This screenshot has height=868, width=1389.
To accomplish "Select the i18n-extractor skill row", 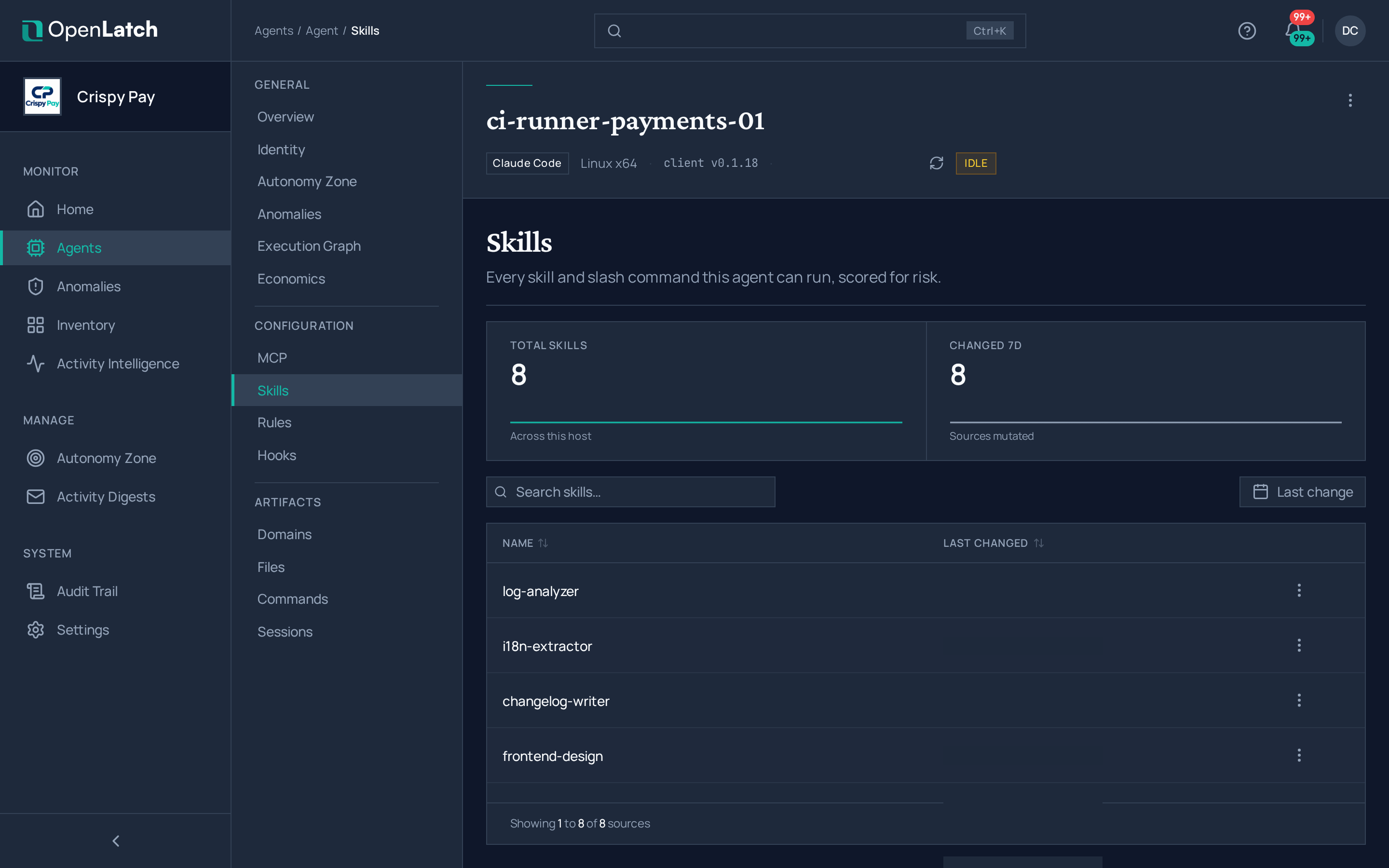I will point(925,645).
